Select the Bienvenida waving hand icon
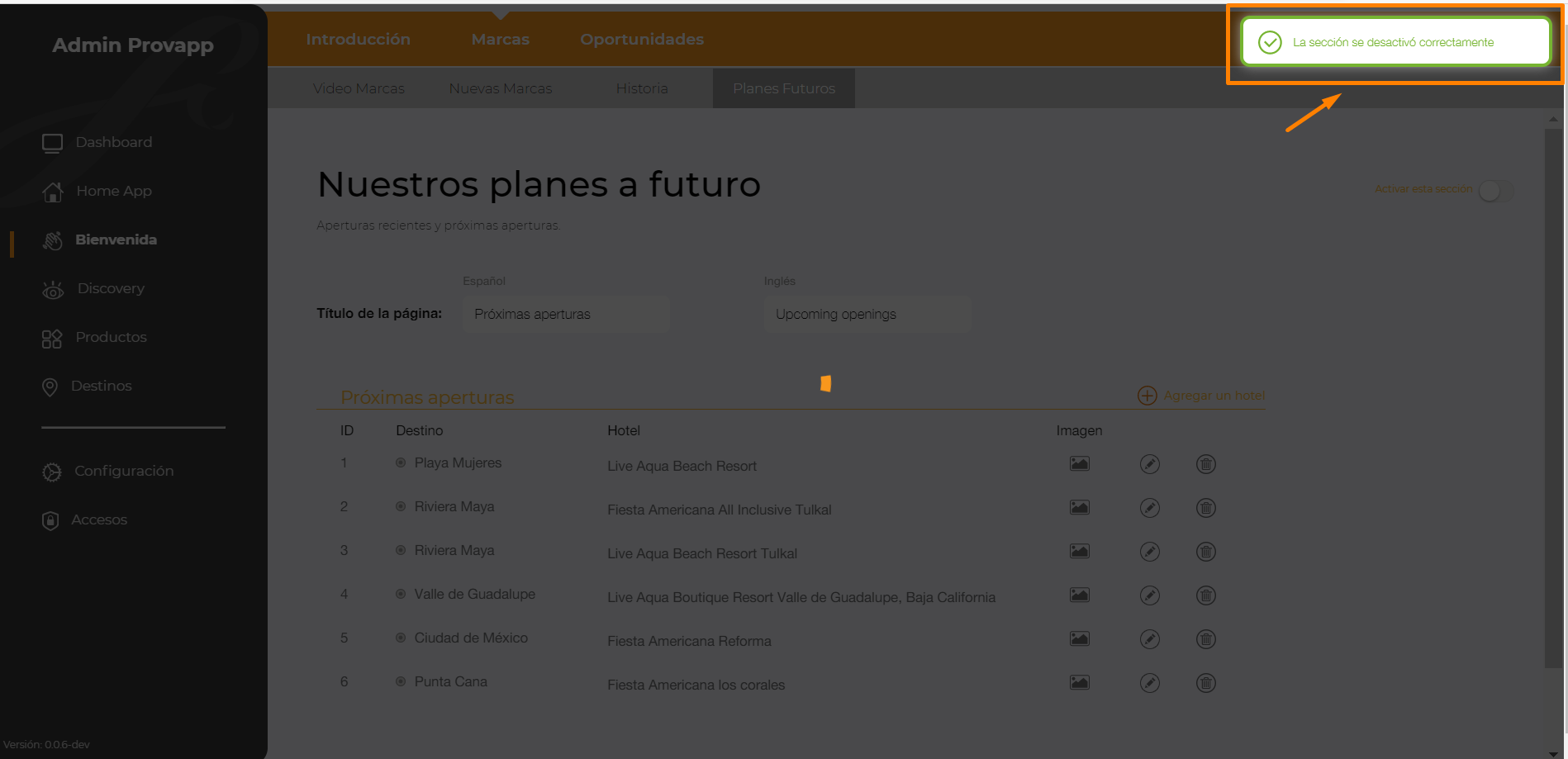The width and height of the screenshot is (1568, 759). coord(52,240)
